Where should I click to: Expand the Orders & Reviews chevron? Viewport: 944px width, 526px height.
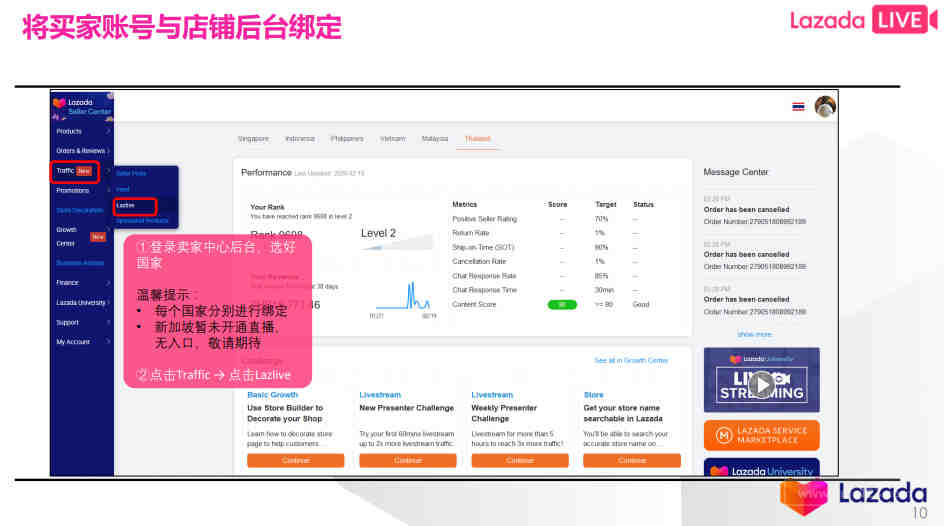pos(108,150)
